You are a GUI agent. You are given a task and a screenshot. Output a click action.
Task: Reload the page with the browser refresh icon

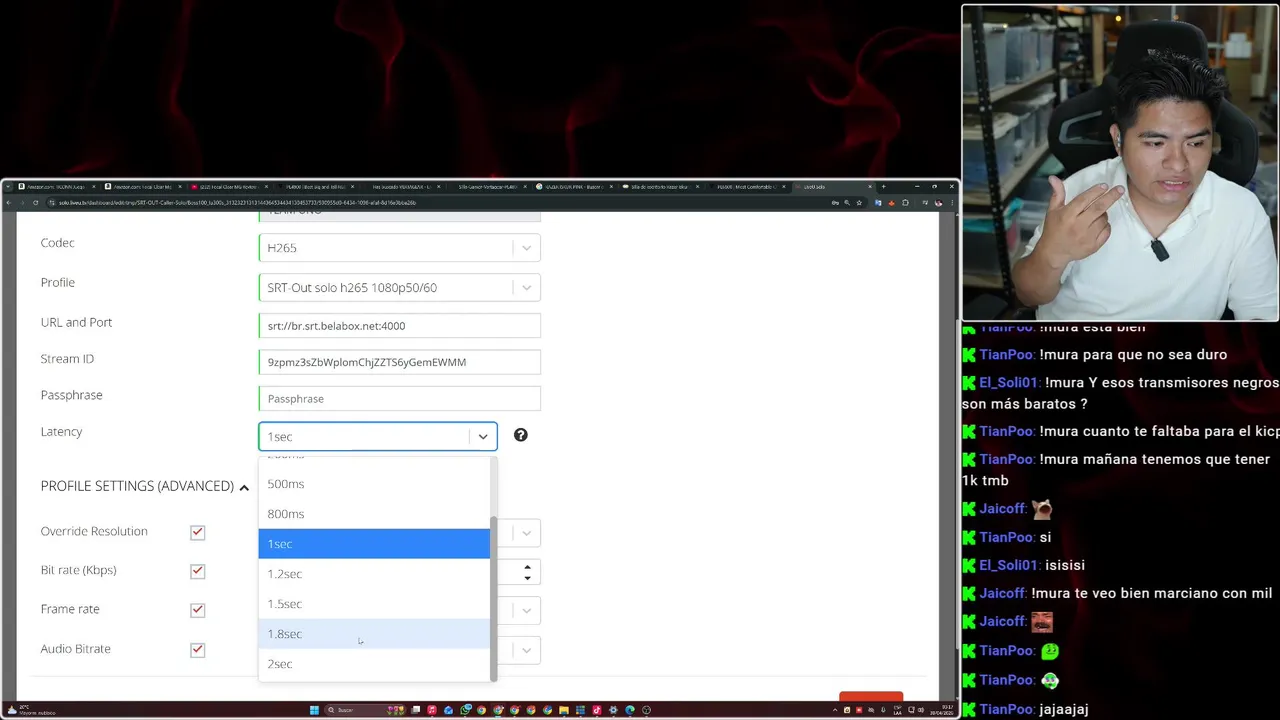[35, 203]
